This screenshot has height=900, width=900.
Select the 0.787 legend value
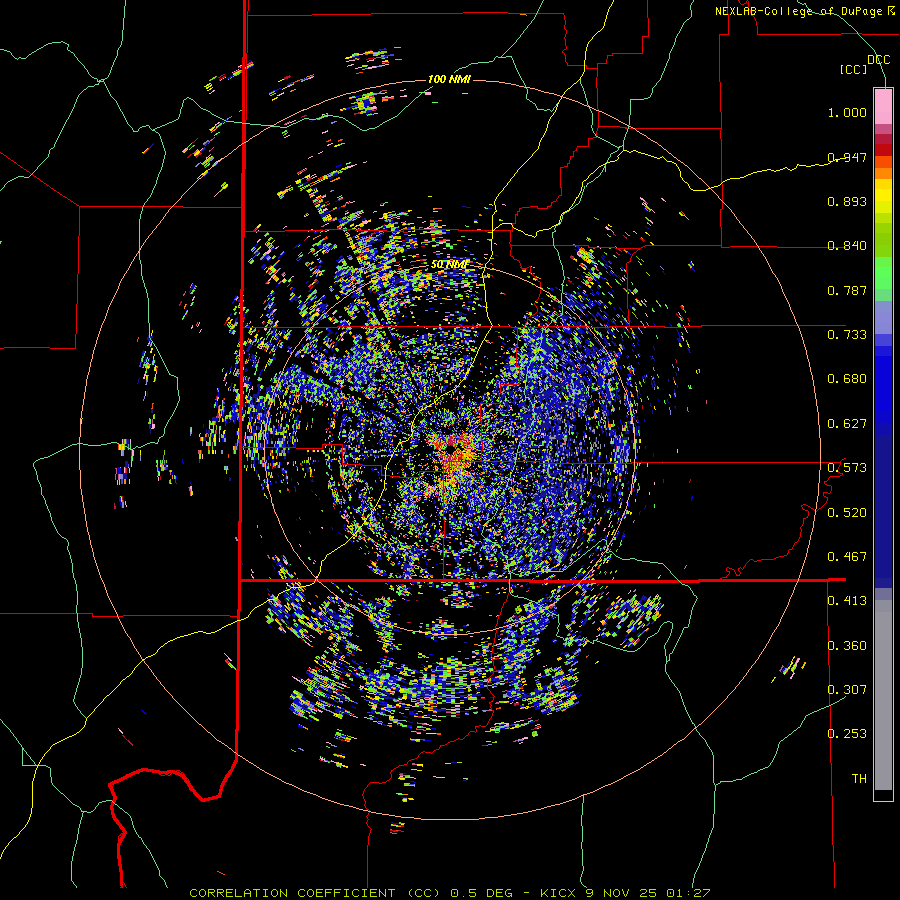point(847,290)
